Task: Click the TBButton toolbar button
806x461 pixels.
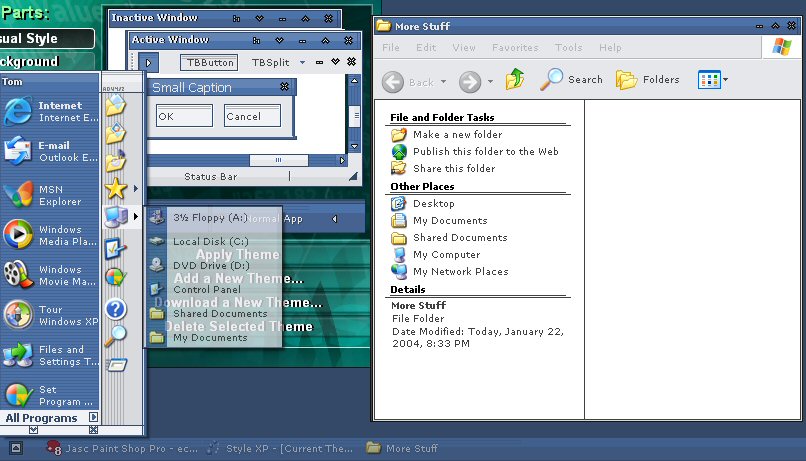Action: point(209,63)
